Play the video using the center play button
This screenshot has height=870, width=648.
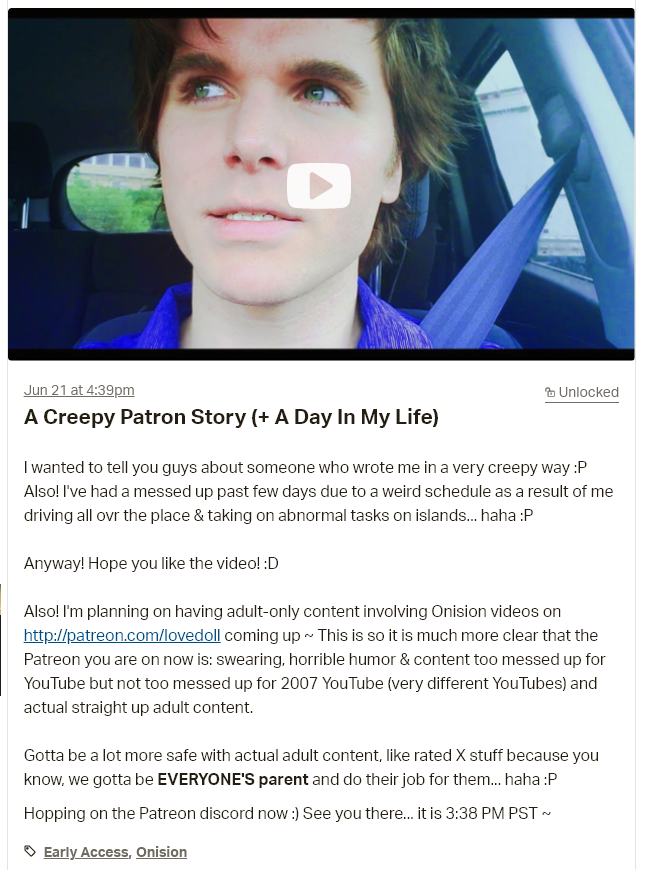(318, 186)
